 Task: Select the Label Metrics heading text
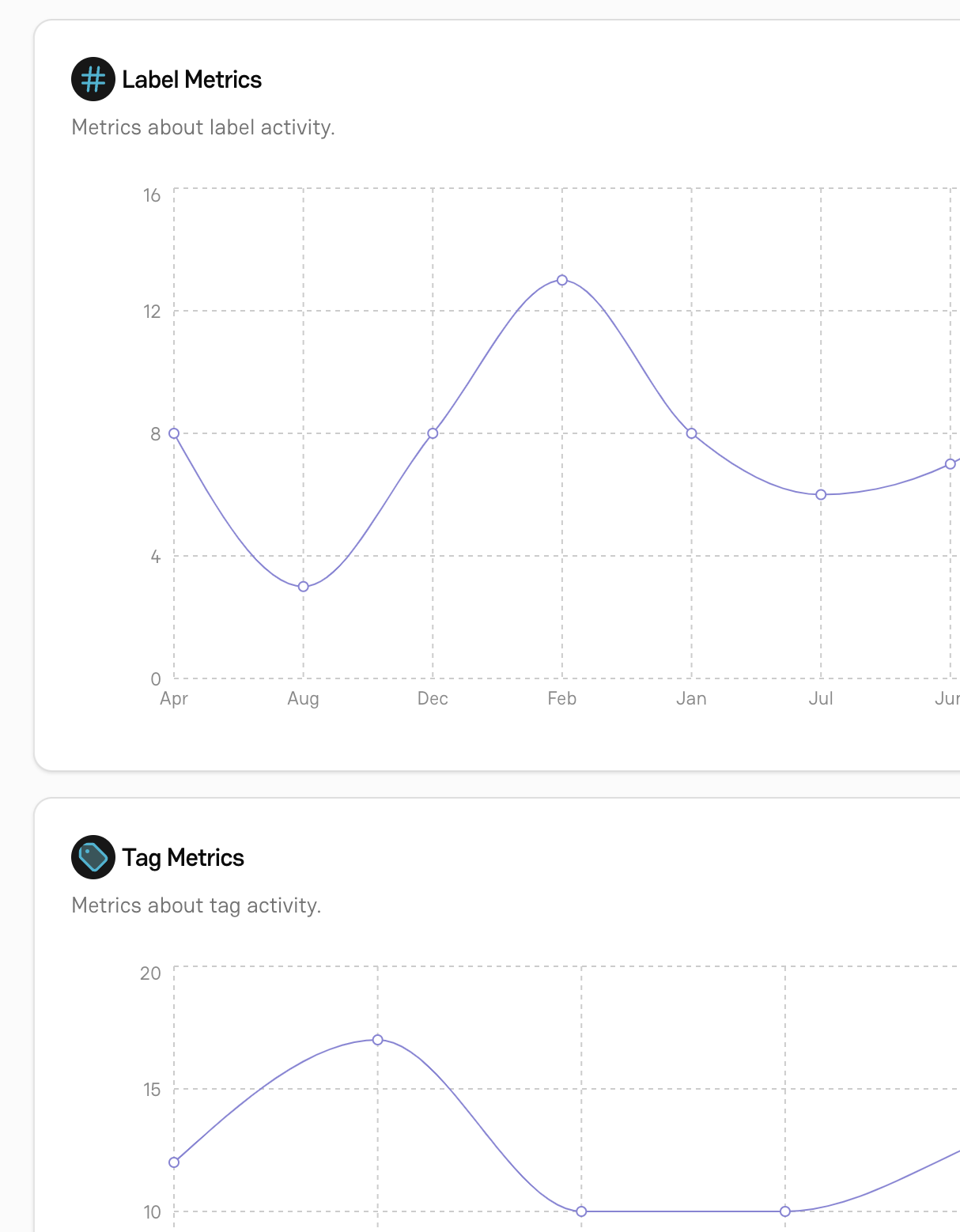pos(191,80)
